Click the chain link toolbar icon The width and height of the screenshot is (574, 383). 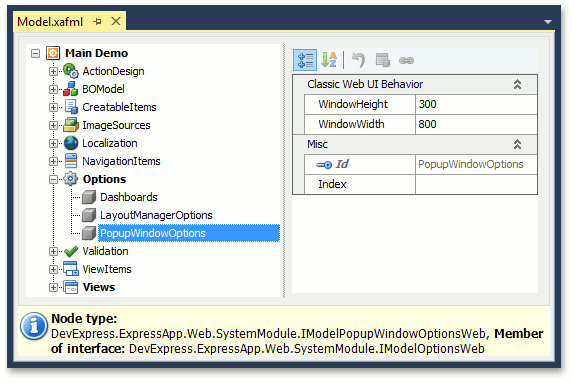click(x=406, y=60)
